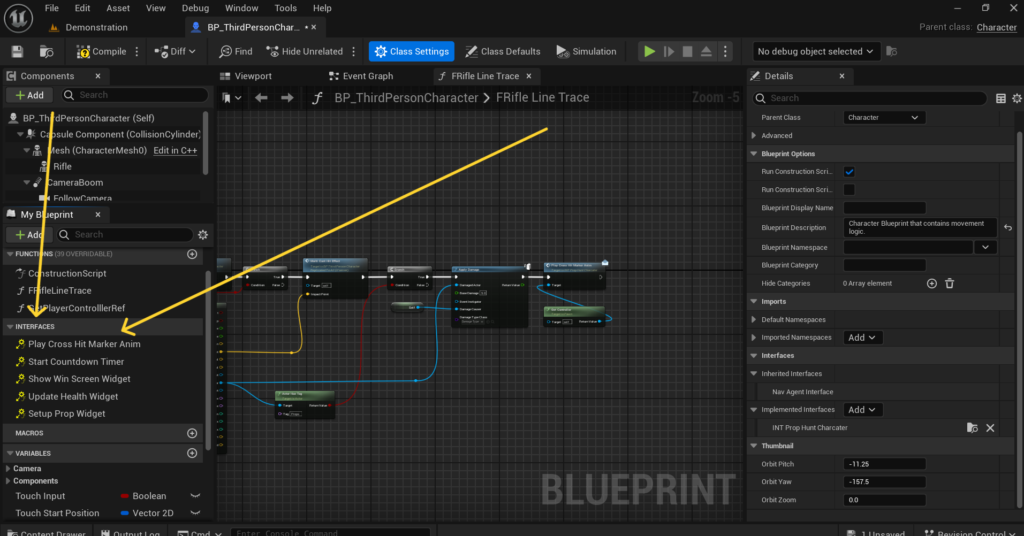Open the Debug menu
Screen dimensions: 1024x536
pos(195,8)
